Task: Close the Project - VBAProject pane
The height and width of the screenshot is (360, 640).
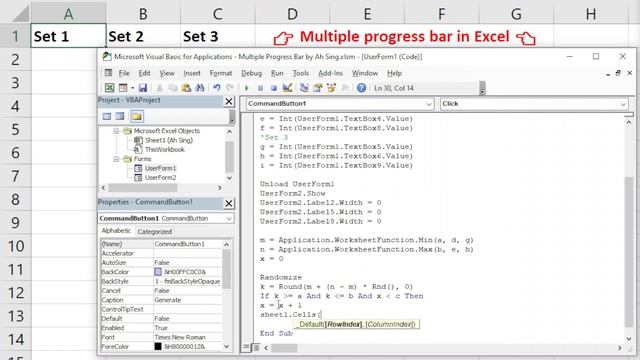Action: point(229,101)
